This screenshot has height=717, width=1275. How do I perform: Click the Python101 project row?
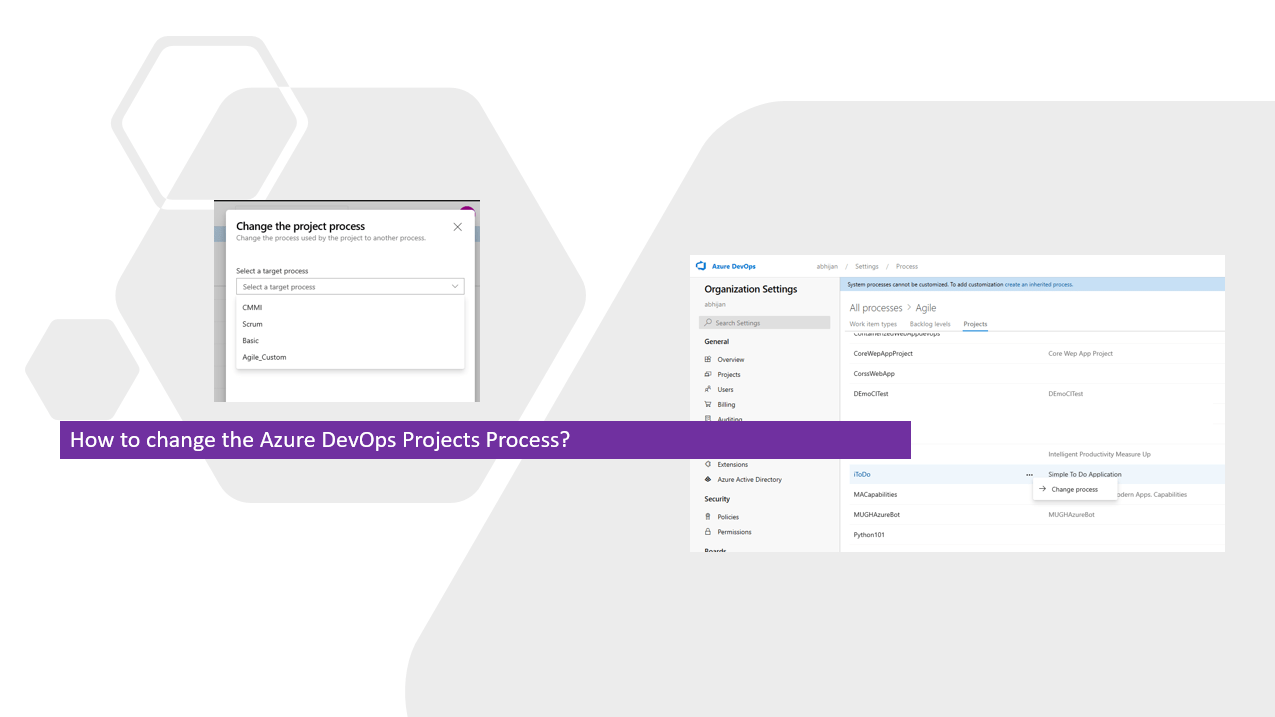point(1037,535)
